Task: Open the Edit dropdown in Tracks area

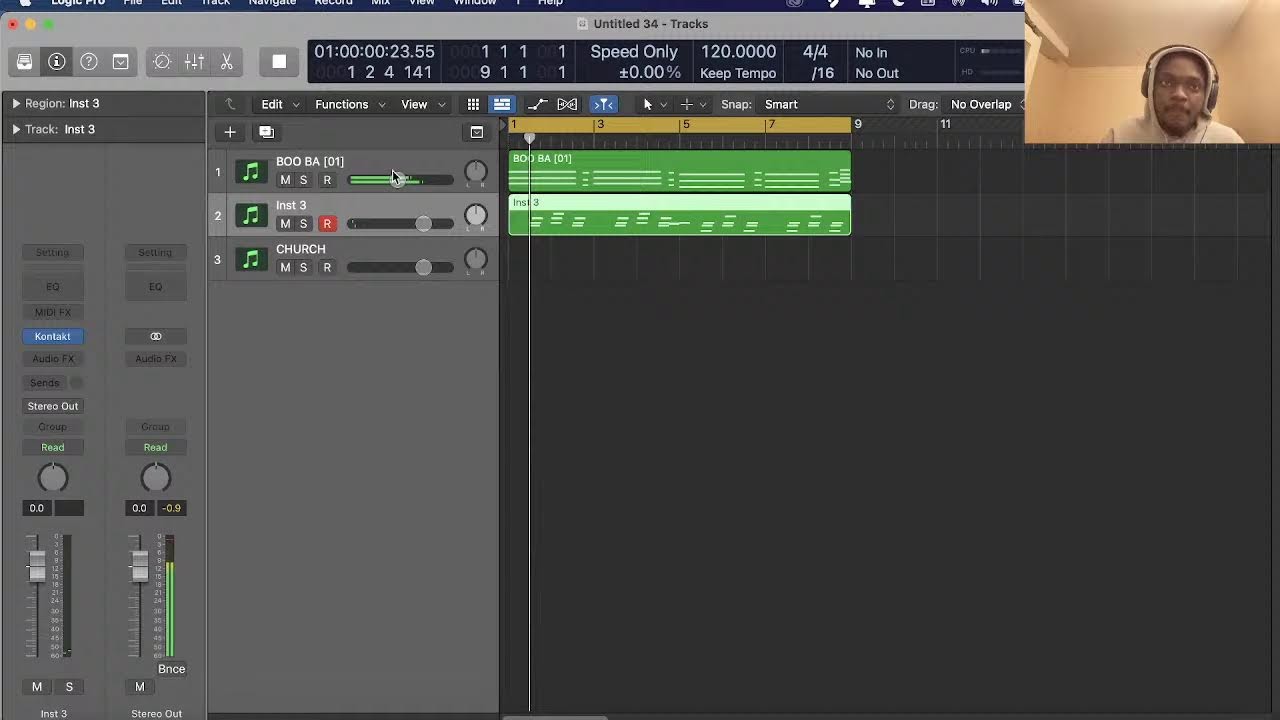Action: (280, 104)
